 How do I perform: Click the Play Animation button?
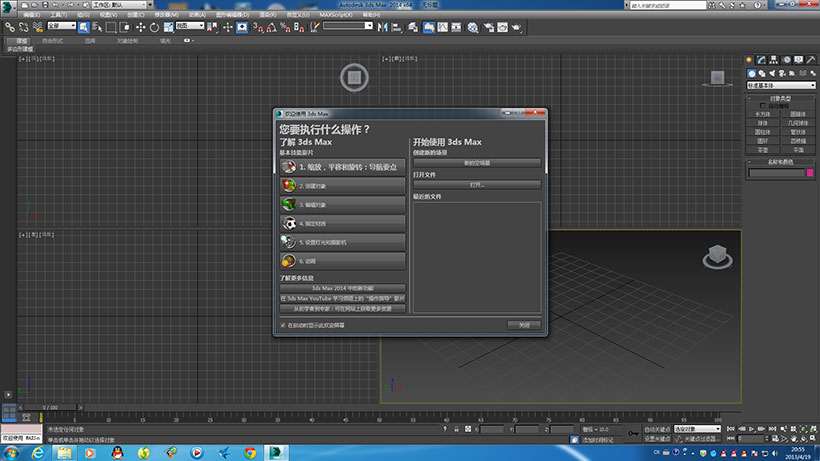[751, 429]
